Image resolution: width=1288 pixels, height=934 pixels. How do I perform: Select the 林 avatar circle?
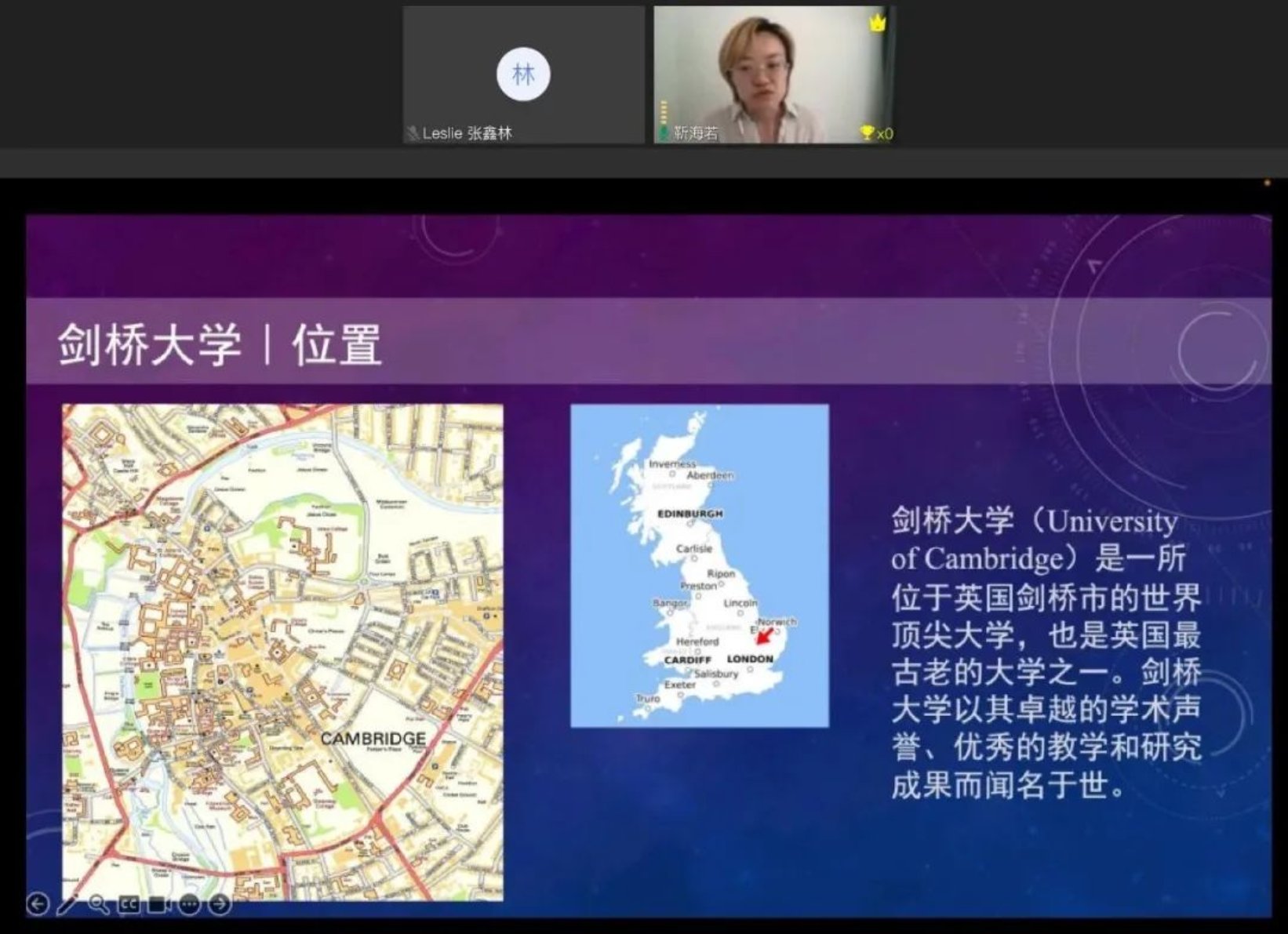pos(523,75)
